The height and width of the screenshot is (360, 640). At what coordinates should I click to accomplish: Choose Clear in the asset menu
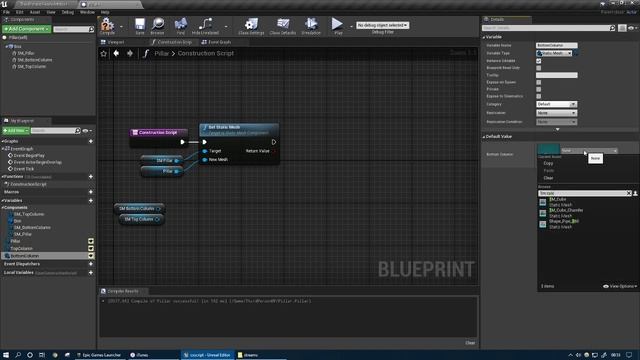(x=548, y=178)
